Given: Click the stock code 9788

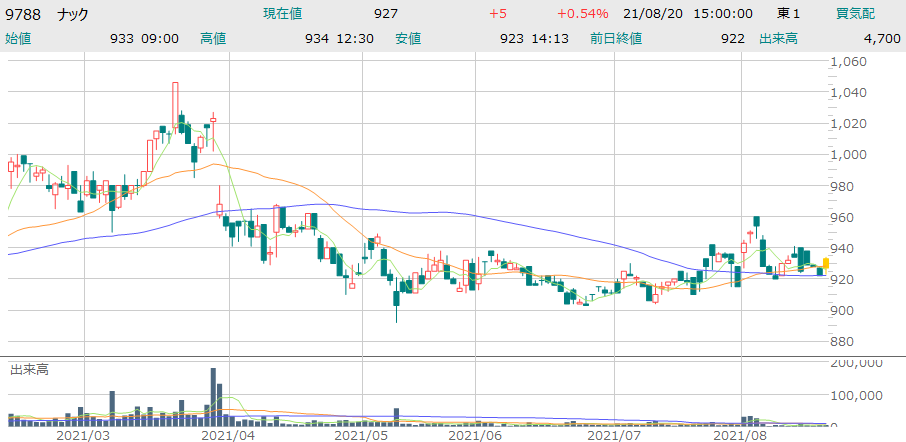Looking at the screenshot, I should tap(24, 14).
